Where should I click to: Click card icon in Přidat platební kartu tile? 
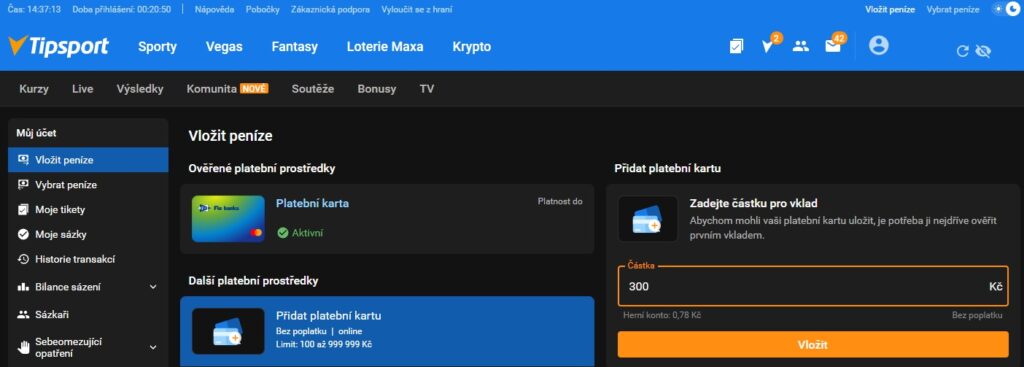click(x=228, y=331)
